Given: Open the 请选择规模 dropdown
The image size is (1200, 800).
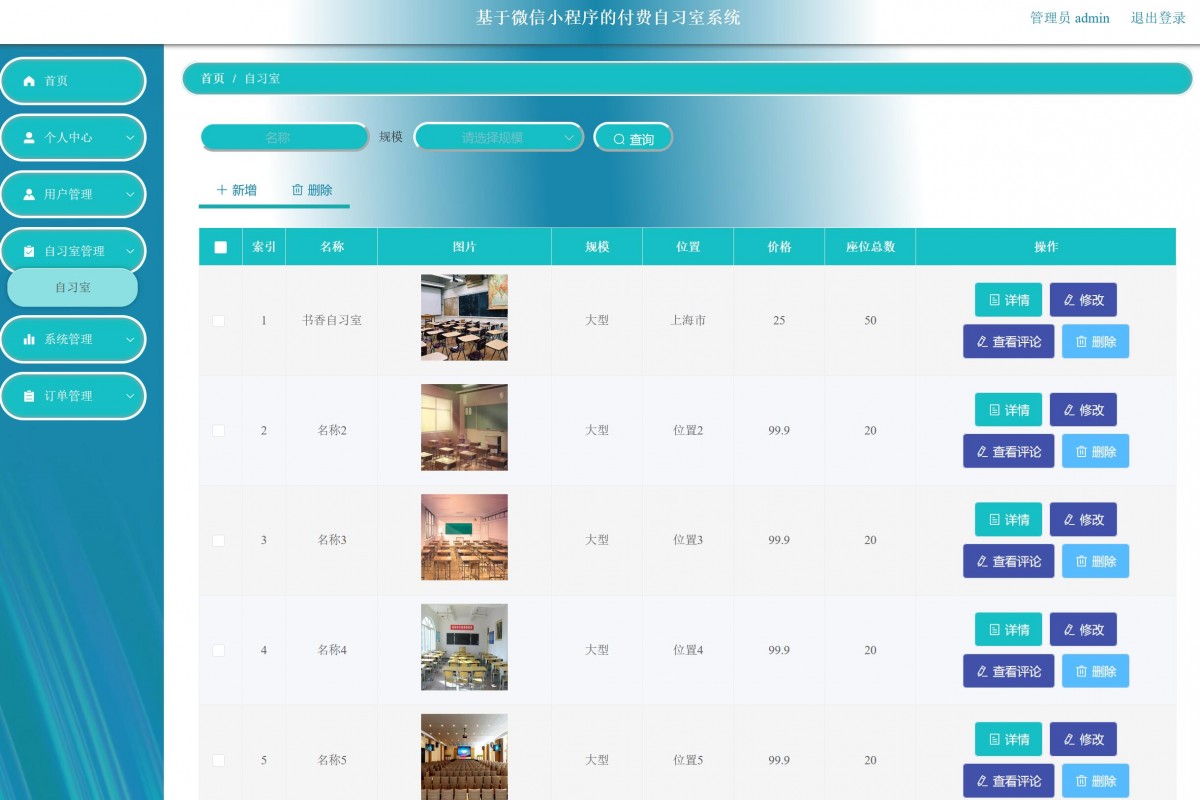Looking at the screenshot, I should [x=499, y=137].
